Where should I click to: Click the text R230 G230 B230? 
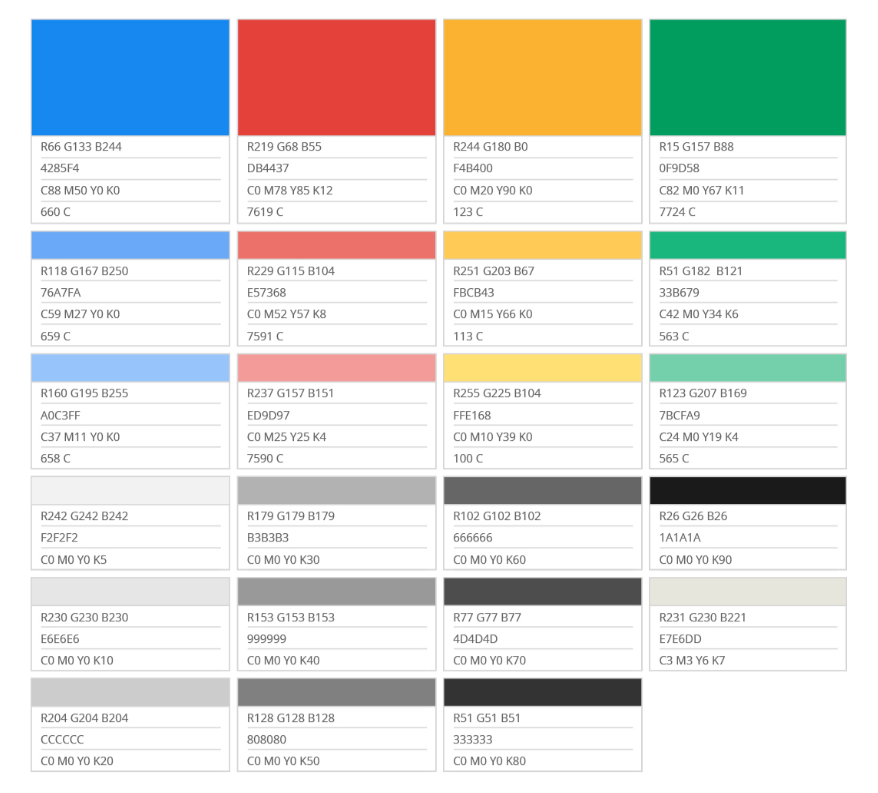[x=85, y=617]
